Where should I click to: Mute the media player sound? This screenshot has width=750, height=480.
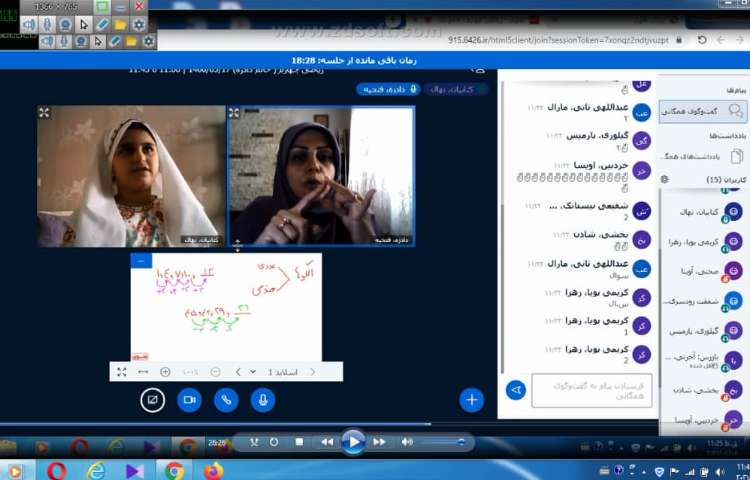(407, 442)
